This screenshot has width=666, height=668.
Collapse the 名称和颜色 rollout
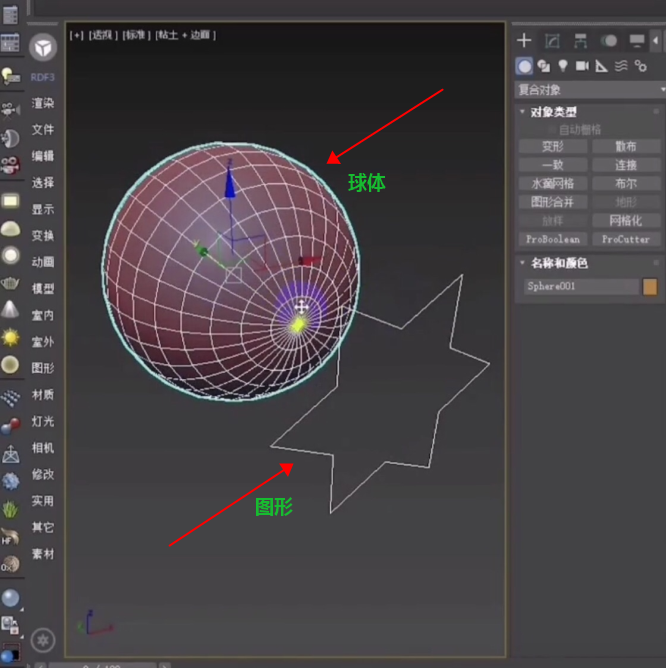pos(522,263)
